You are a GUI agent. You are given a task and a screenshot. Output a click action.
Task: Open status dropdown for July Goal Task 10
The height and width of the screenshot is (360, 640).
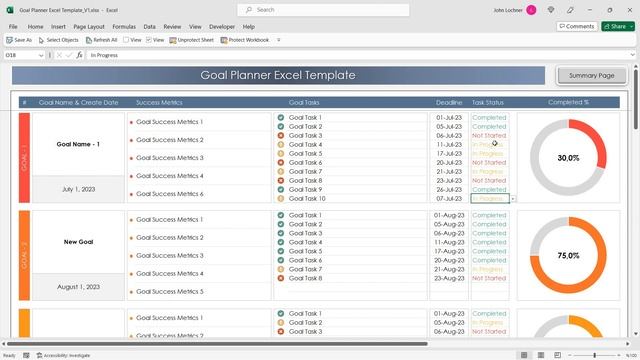tap(513, 199)
